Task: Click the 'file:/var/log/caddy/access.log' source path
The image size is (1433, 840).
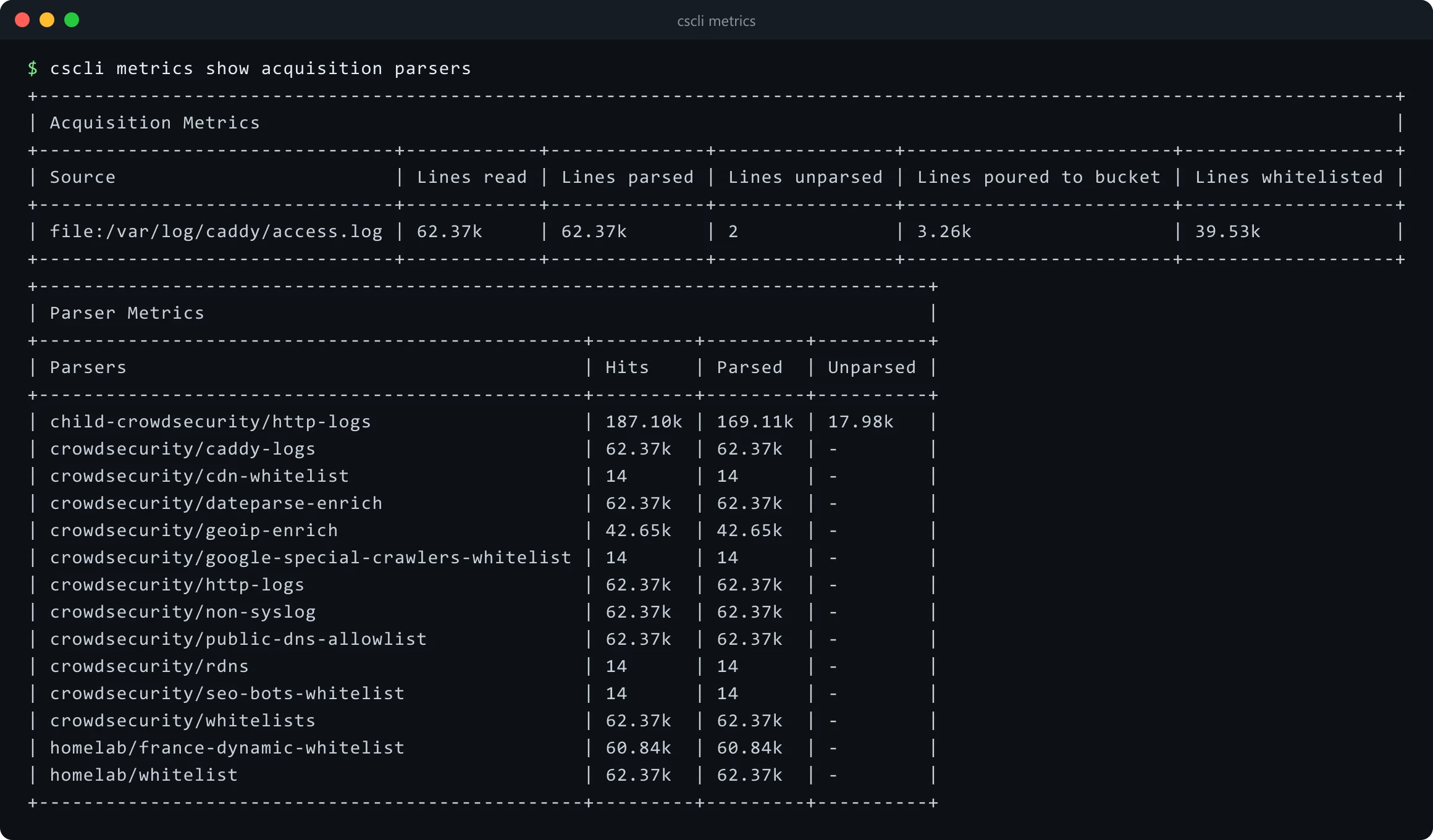Action: (x=216, y=232)
